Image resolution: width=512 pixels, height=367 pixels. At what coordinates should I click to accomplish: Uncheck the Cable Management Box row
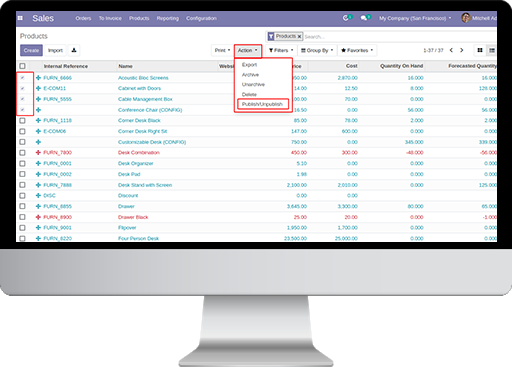click(22, 99)
